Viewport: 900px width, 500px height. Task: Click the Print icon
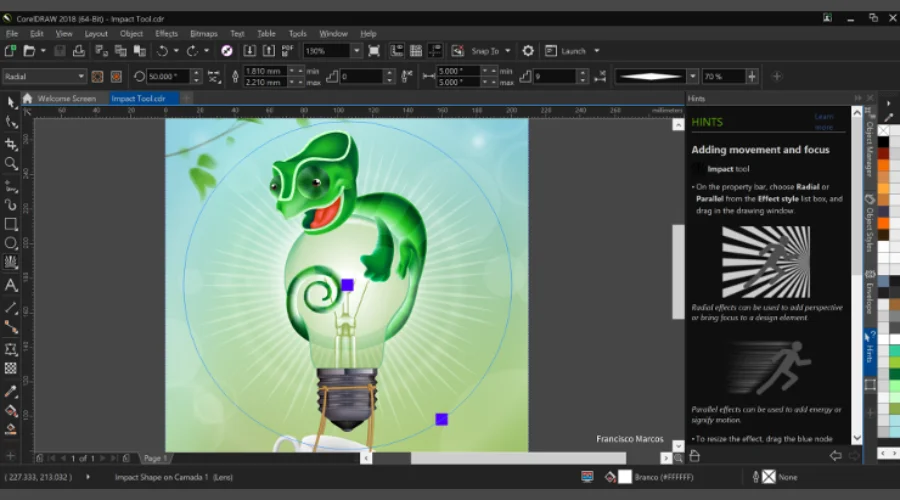(x=79, y=51)
